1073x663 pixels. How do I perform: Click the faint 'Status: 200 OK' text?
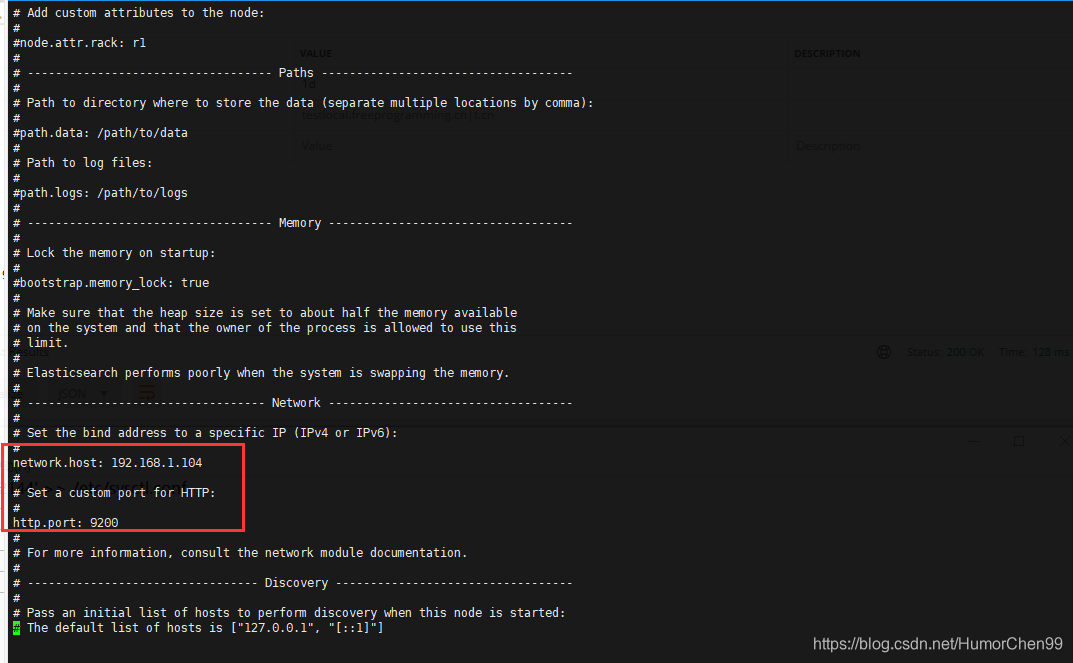click(945, 352)
